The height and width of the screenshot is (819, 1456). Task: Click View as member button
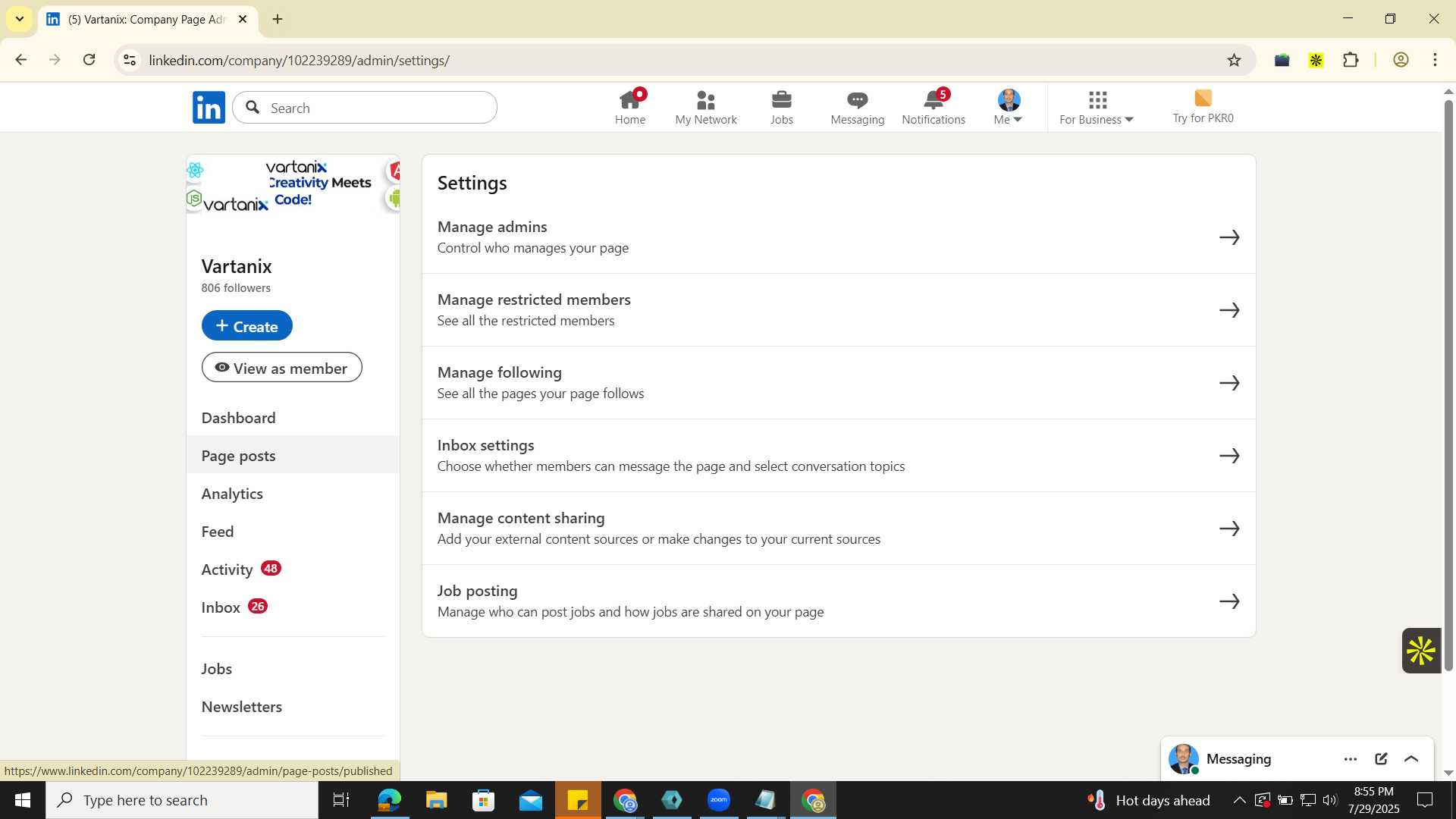[282, 367]
